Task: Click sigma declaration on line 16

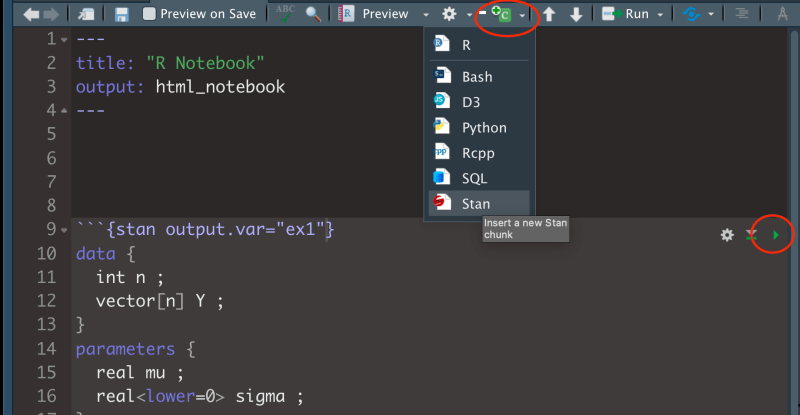Action: (199, 397)
